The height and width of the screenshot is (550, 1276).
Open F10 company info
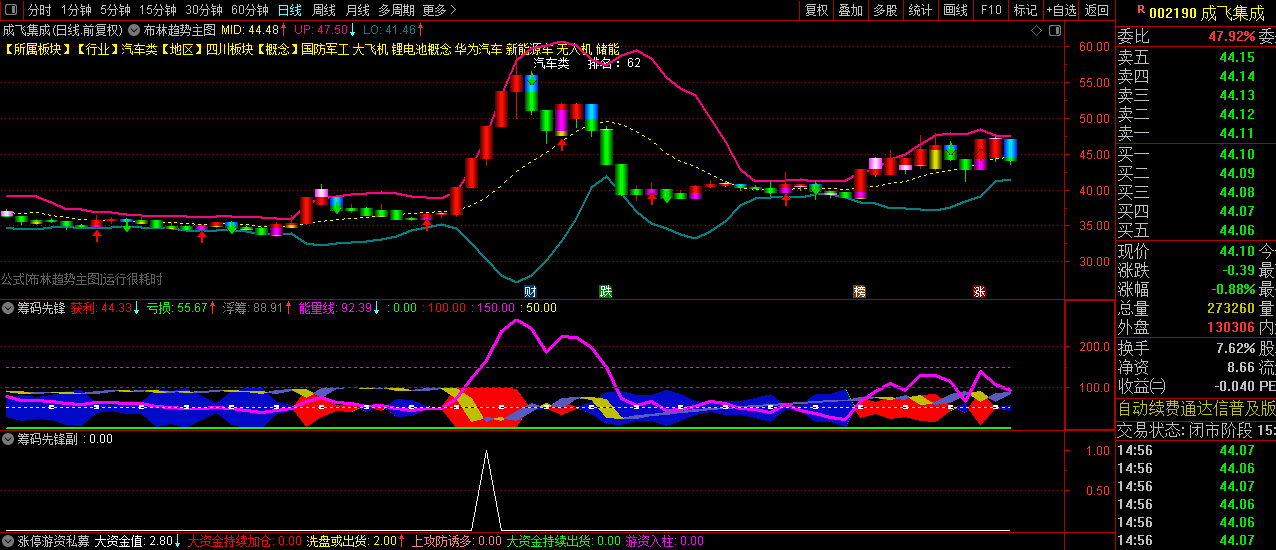click(x=990, y=10)
